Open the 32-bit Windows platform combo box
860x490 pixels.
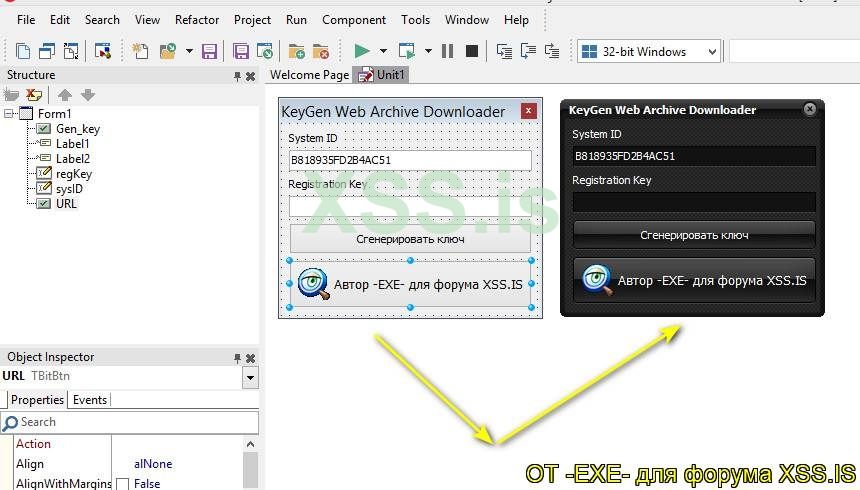click(x=649, y=52)
